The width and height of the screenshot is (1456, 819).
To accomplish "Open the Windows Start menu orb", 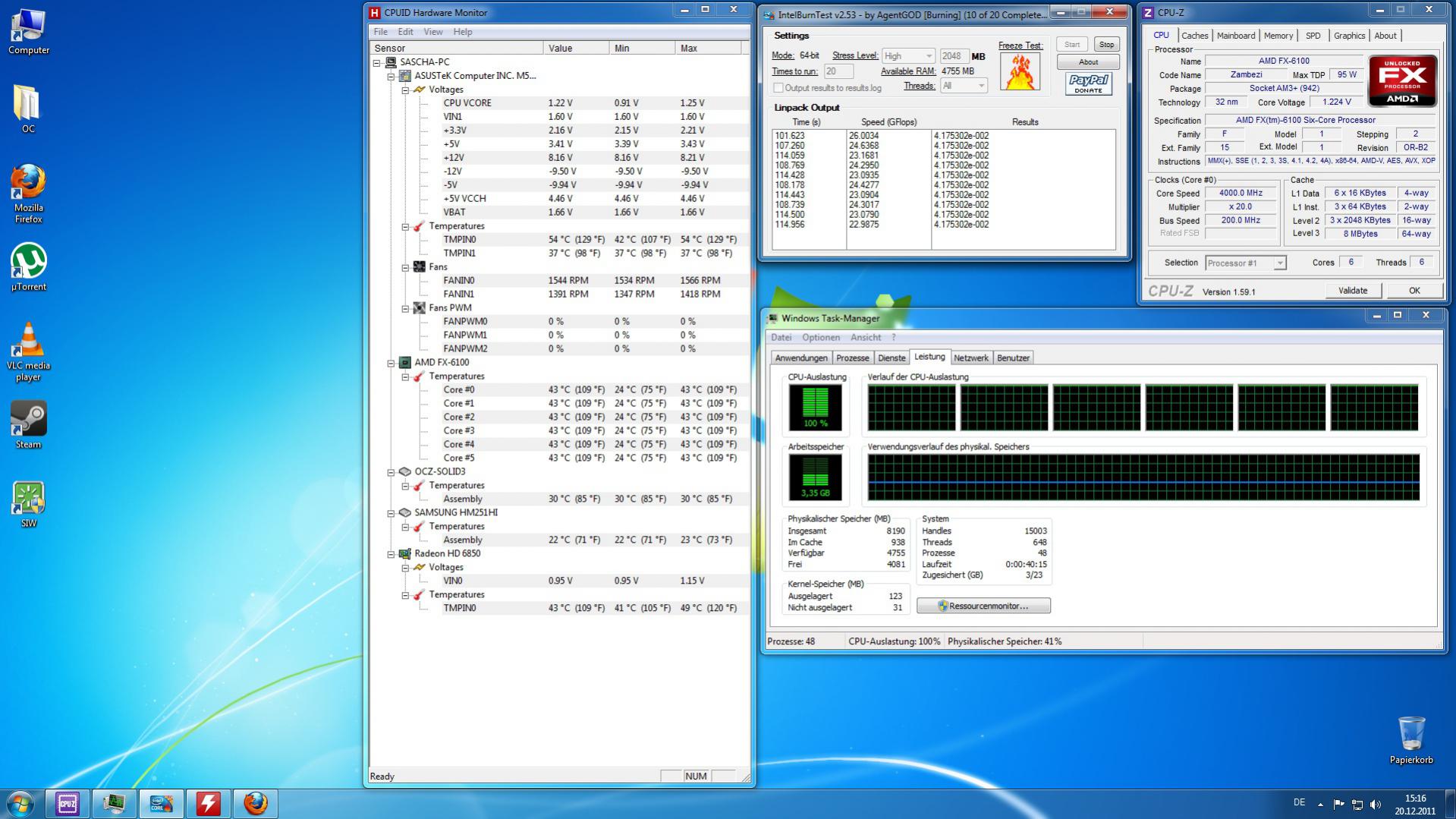I will click(x=20, y=803).
